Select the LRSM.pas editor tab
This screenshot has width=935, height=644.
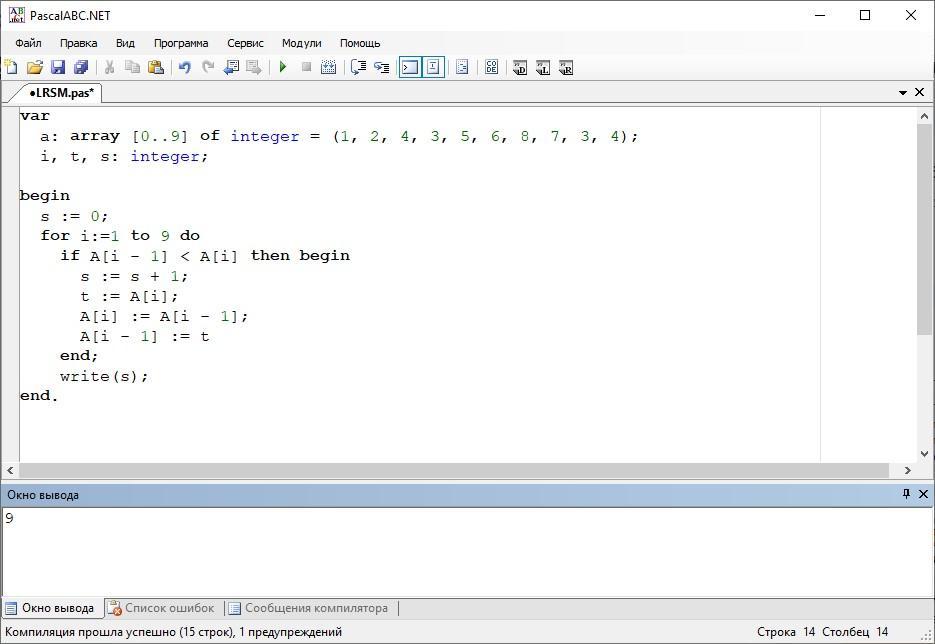[61, 93]
